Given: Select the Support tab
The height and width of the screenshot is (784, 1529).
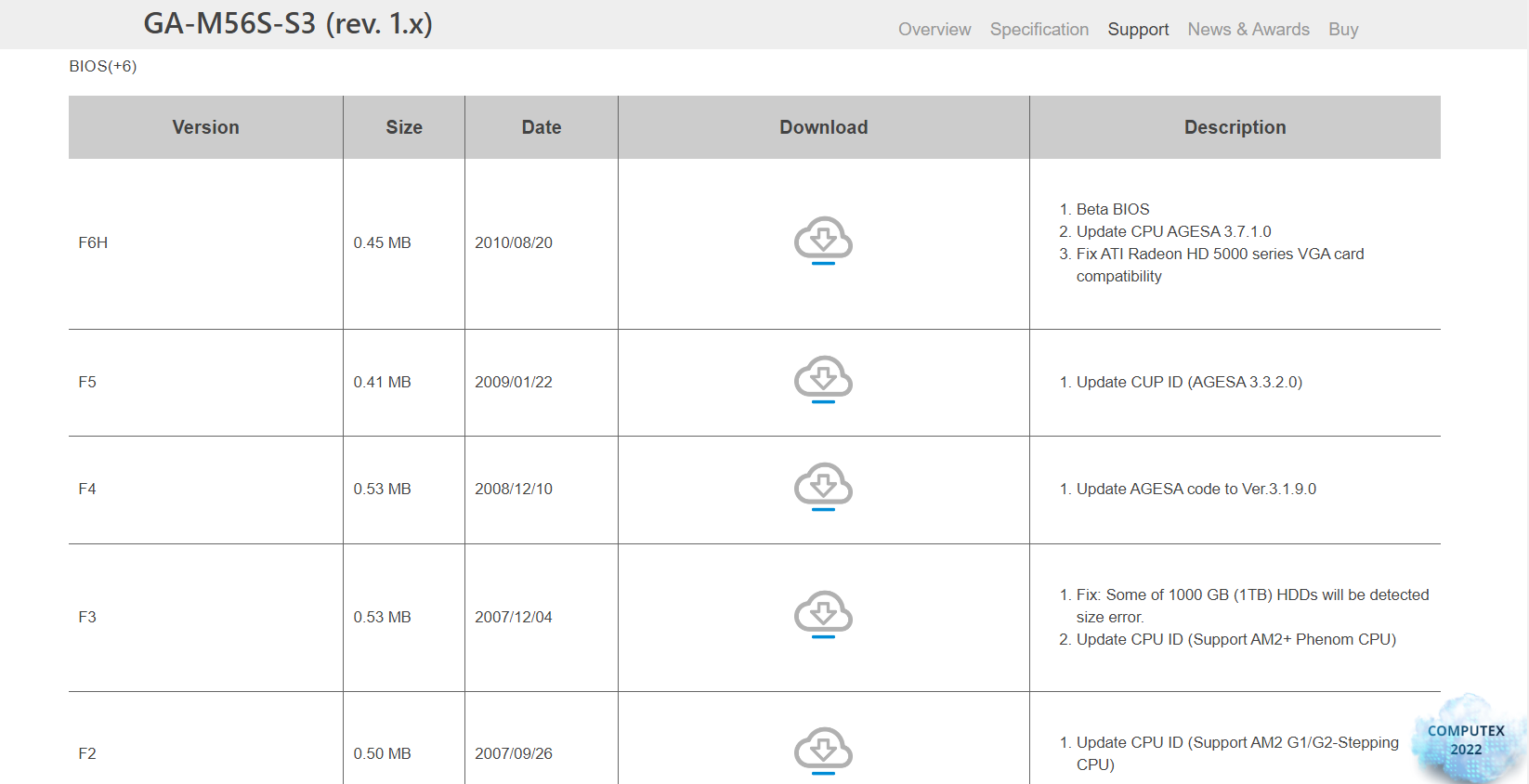Looking at the screenshot, I should pyautogui.click(x=1138, y=30).
